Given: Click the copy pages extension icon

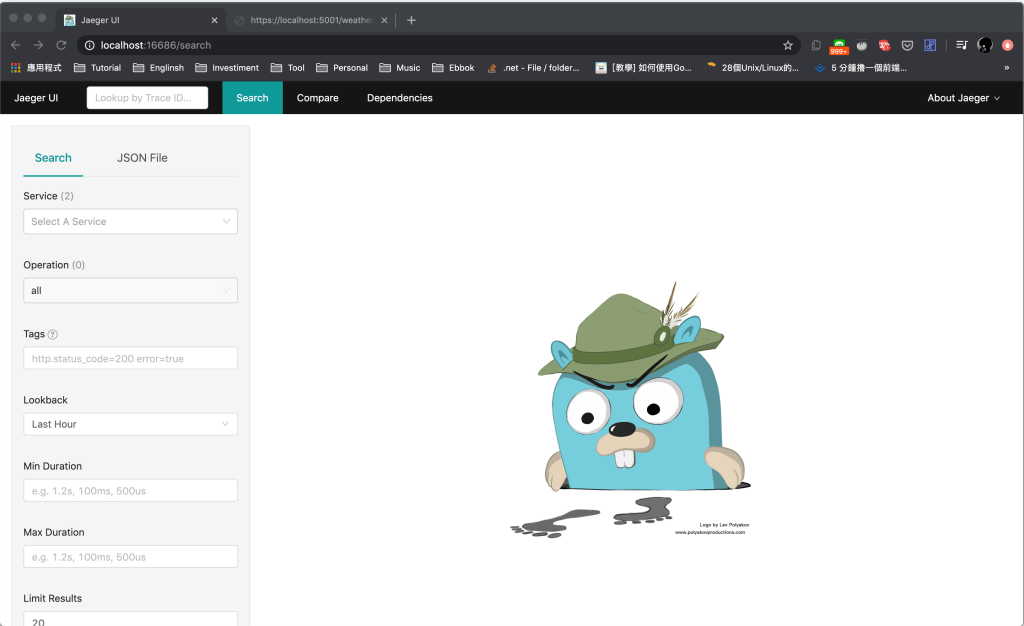Looking at the screenshot, I should click(816, 45).
